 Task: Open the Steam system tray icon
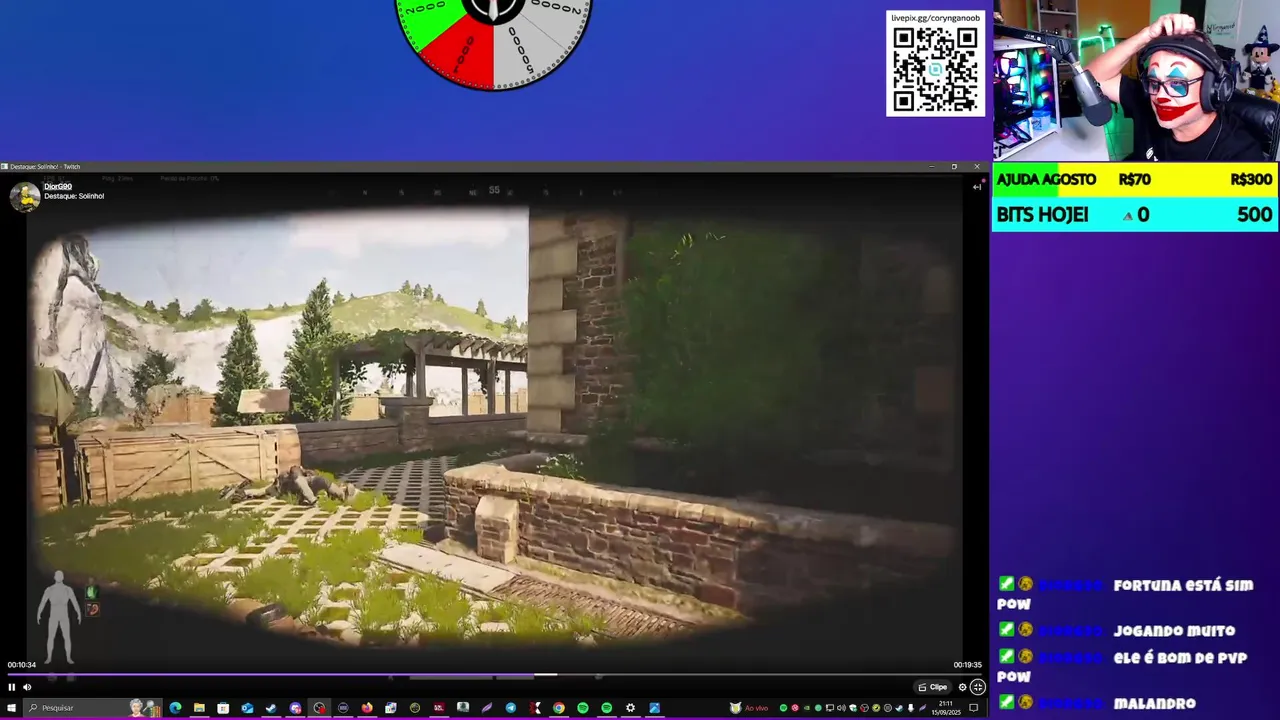point(899,708)
